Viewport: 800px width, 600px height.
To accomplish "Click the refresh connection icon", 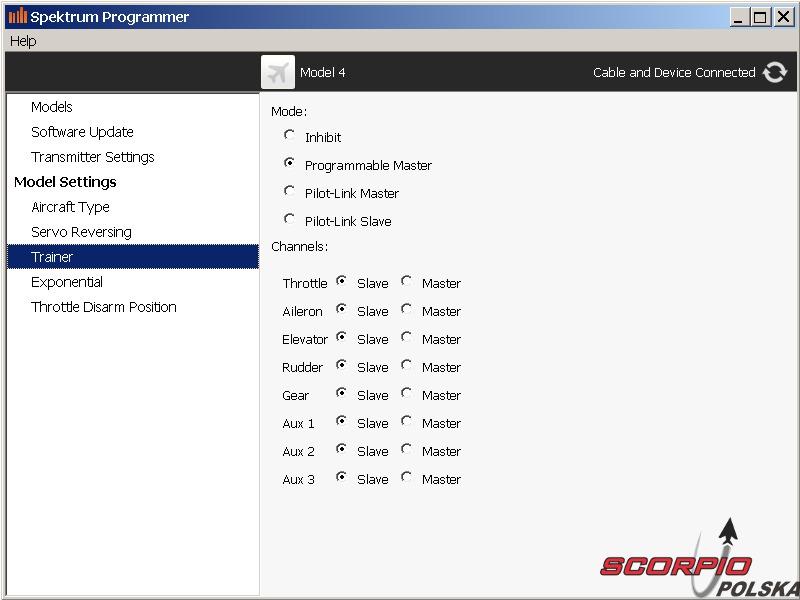I will click(x=775, y=72).
